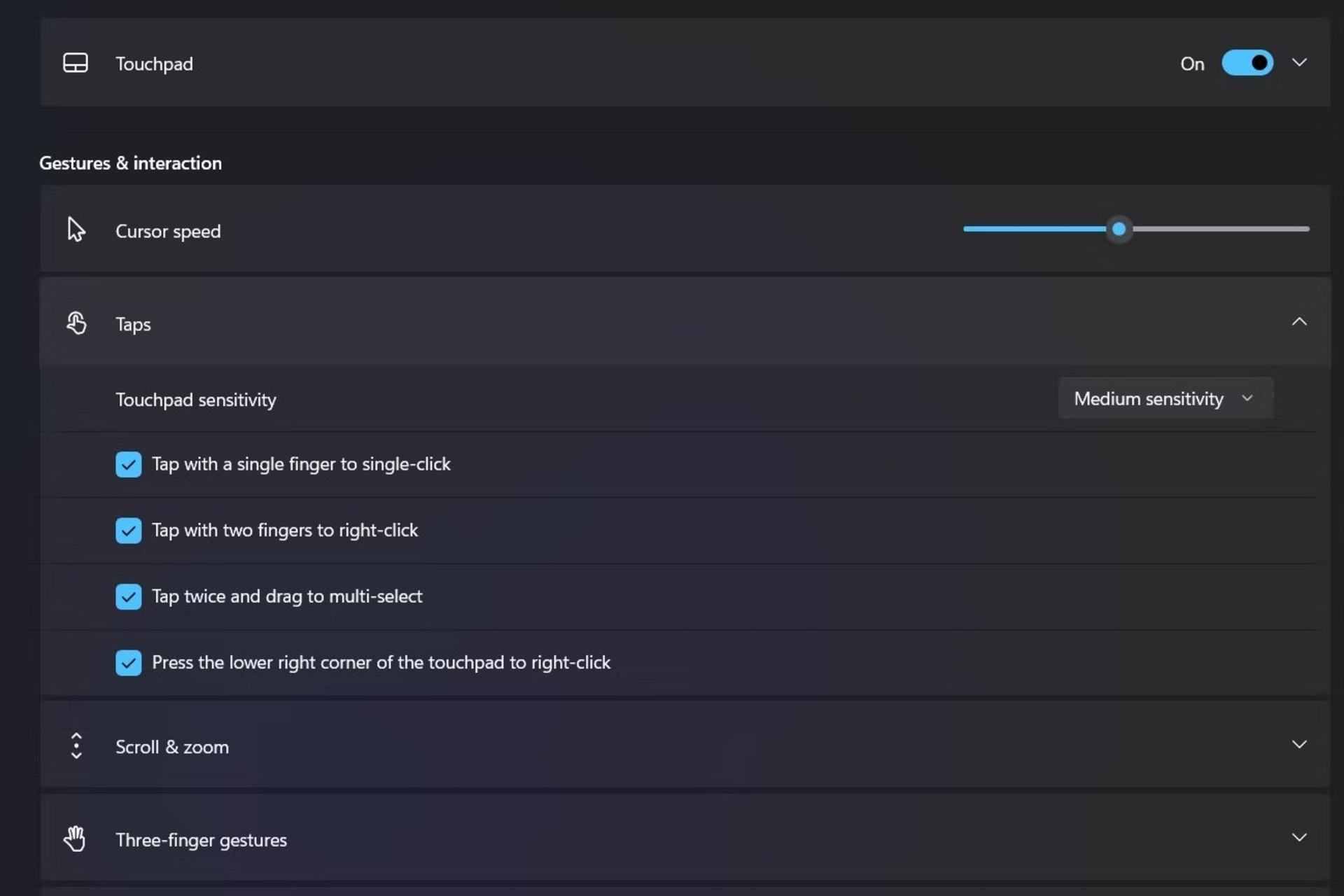This screenshot has width=1344, height=896.
Task: Click the Scroll & zoom row label
Action: 172,747
